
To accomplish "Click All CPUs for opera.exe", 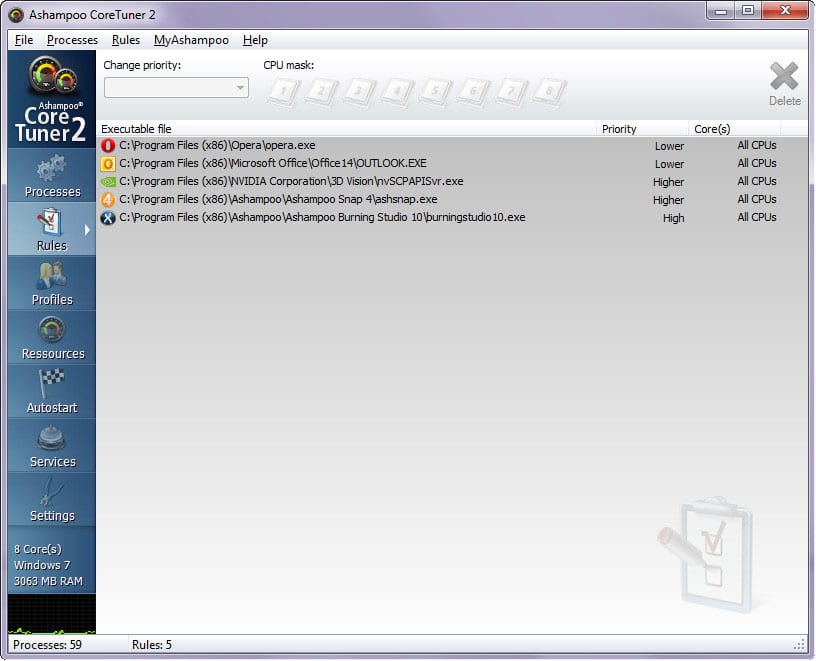I will pos(757,146).
